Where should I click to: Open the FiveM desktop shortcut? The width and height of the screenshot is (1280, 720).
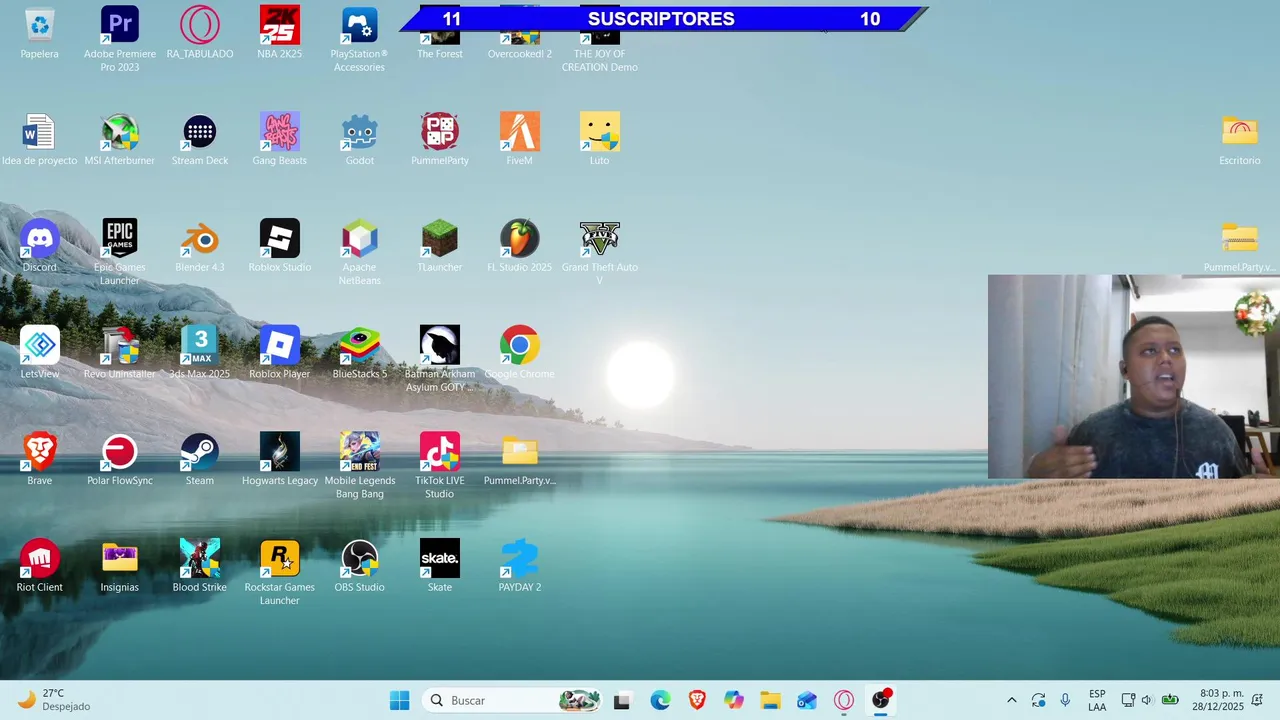[x=520, y=132]
